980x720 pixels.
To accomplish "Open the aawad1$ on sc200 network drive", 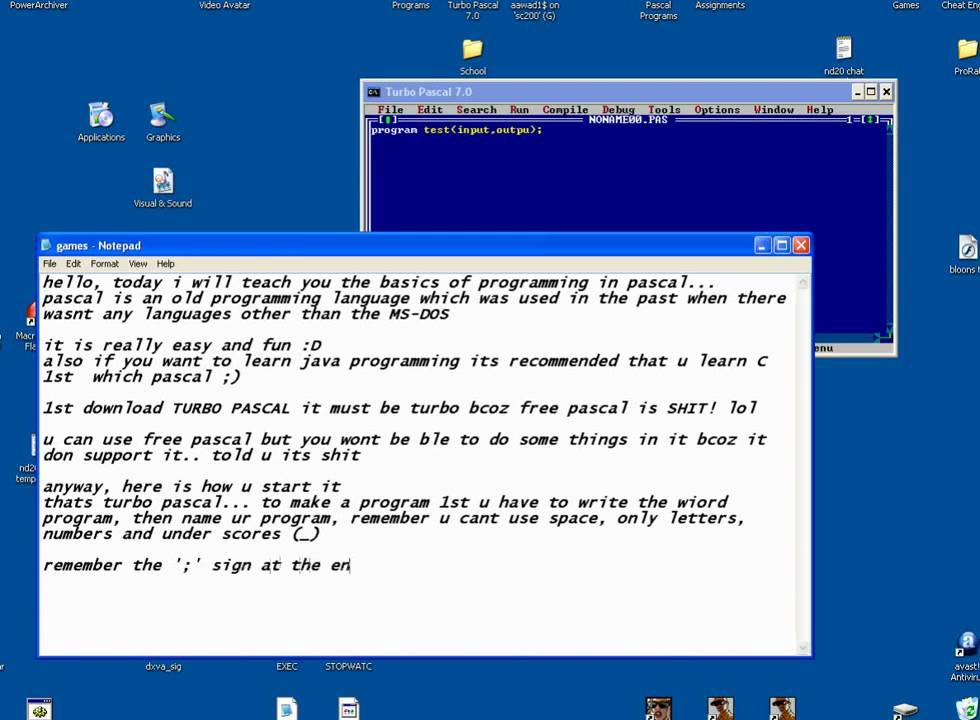I will [535, 10].
